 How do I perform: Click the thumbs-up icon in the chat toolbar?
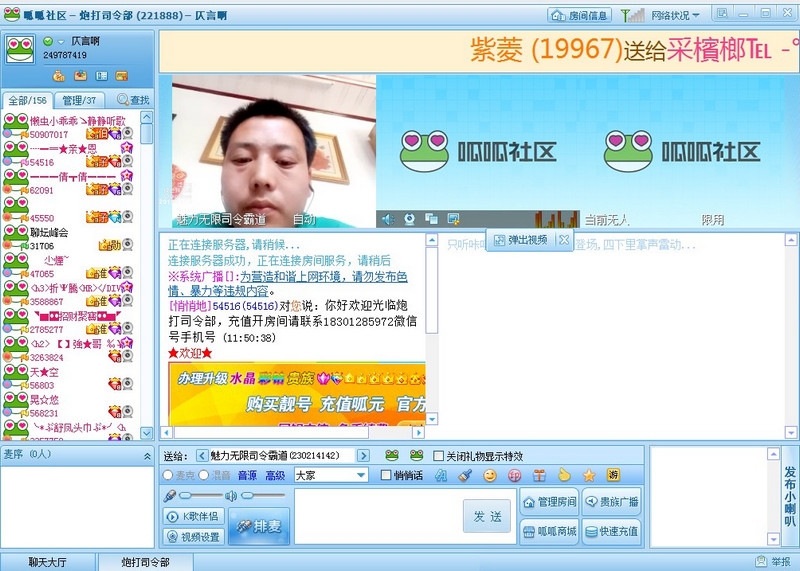(564, 476)
